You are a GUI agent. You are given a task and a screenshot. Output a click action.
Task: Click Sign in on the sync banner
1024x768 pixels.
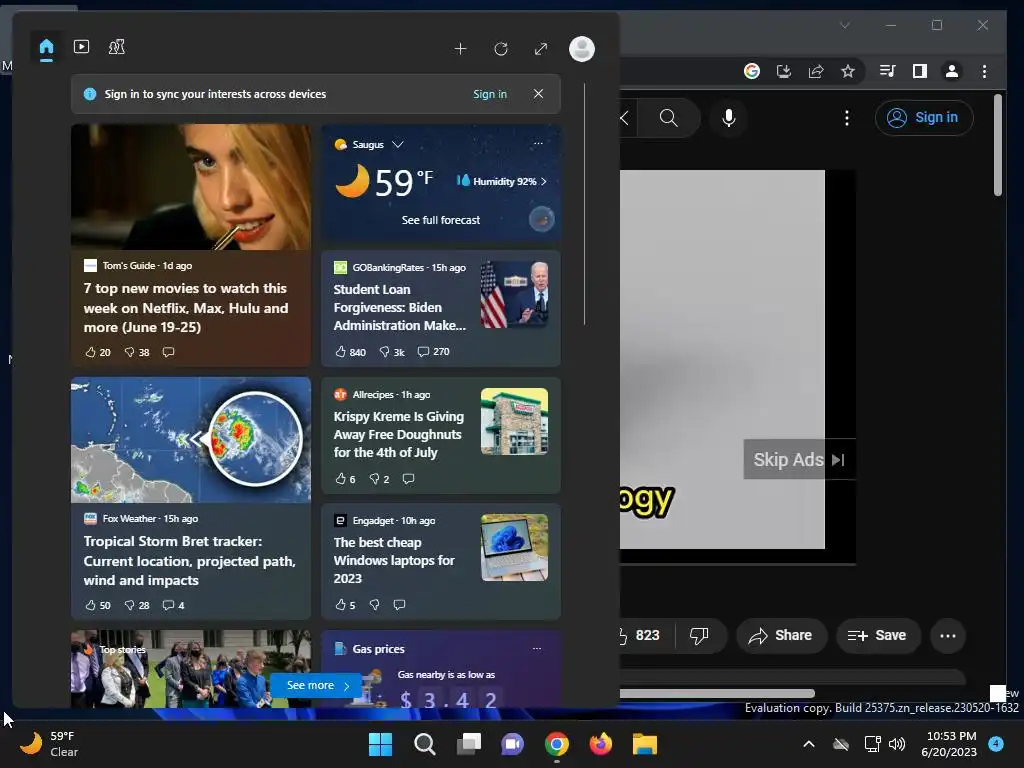click(x=490, y=94)
